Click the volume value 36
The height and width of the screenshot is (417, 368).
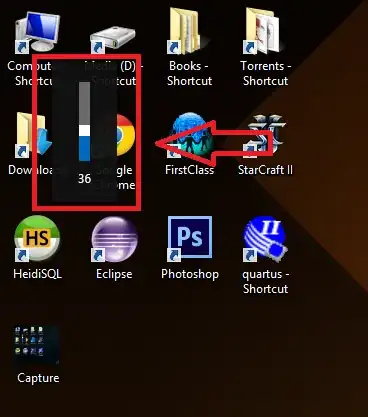click(84, 179)
